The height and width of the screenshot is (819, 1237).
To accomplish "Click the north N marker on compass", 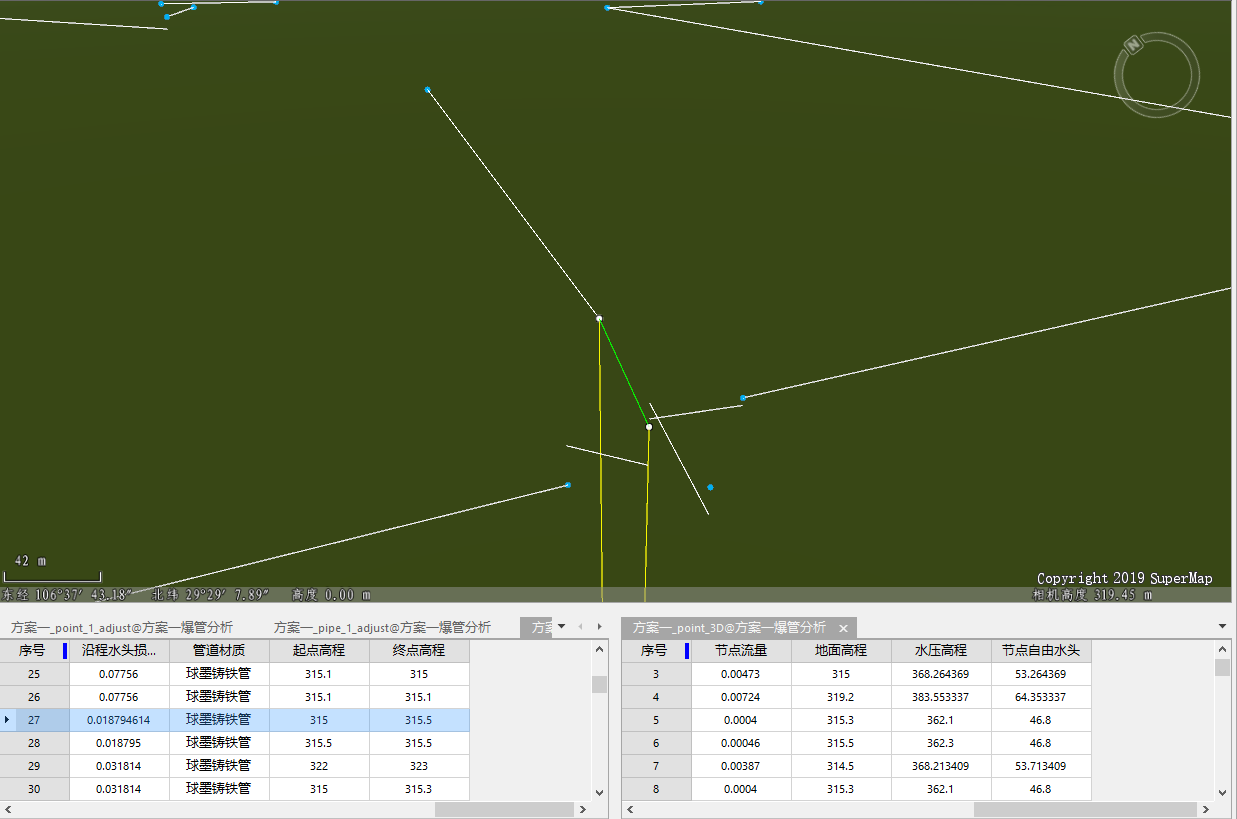I will [x=1133, y=45].
